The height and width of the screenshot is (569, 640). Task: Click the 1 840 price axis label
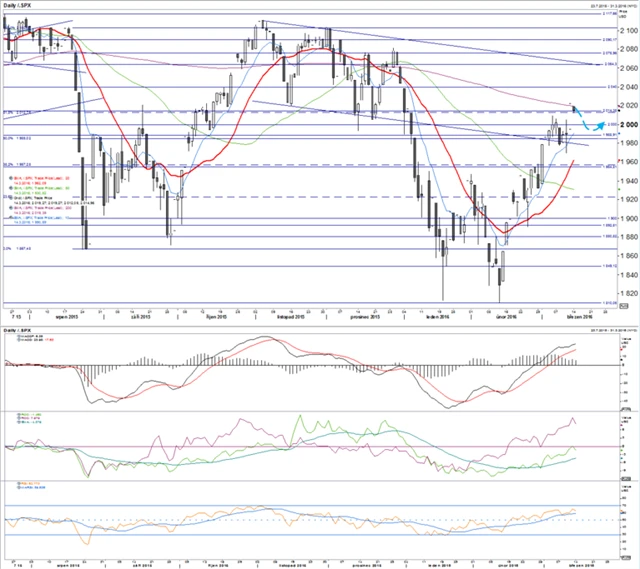pyautogui.click(x=628, y=275)
